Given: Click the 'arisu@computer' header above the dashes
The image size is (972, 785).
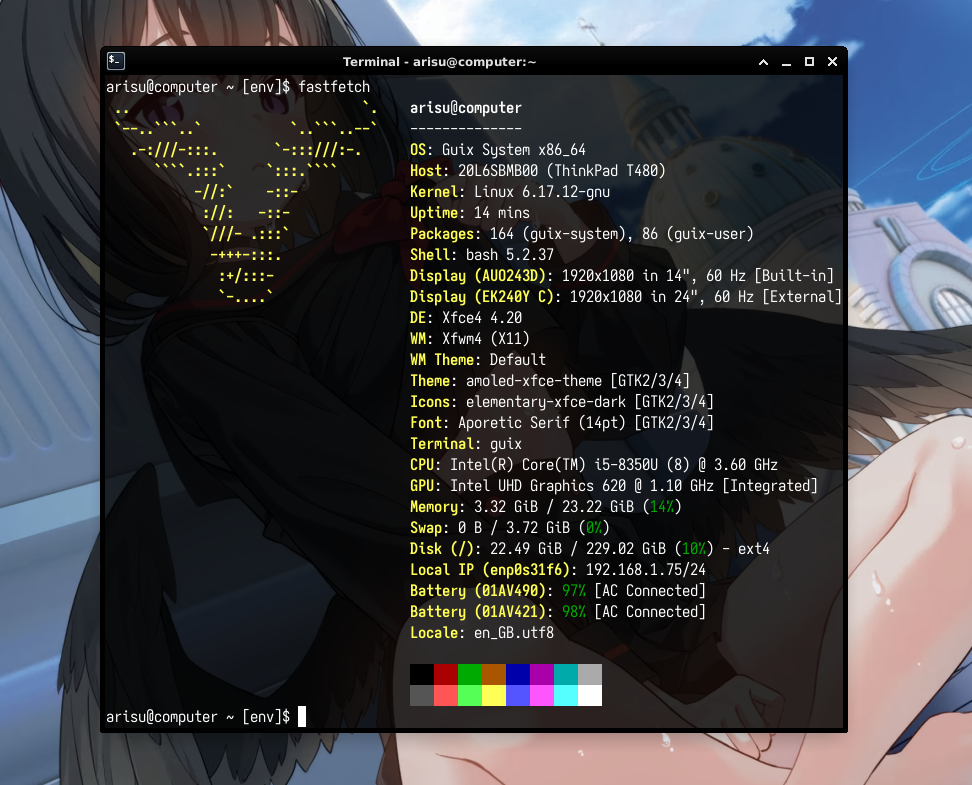Looking at the screenshot, I should [x=466, y=108].
